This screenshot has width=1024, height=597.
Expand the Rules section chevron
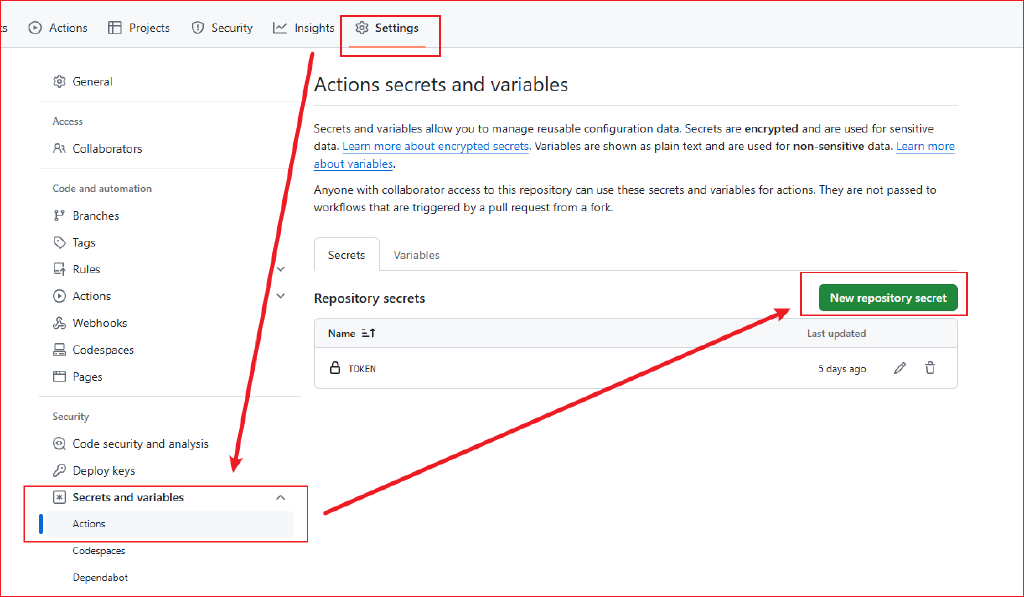pyautogui.click(x=281, y=269)
